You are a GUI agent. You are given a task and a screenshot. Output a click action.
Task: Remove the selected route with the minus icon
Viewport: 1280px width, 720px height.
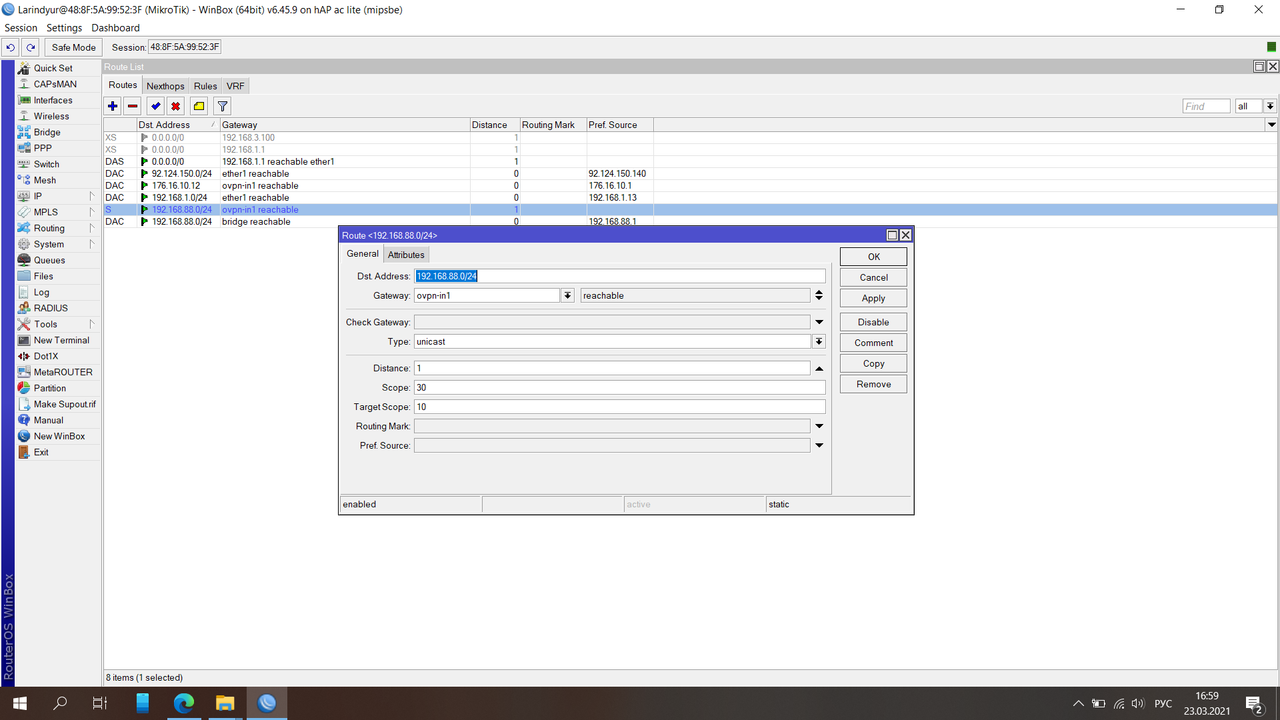(x=132, y=106)
